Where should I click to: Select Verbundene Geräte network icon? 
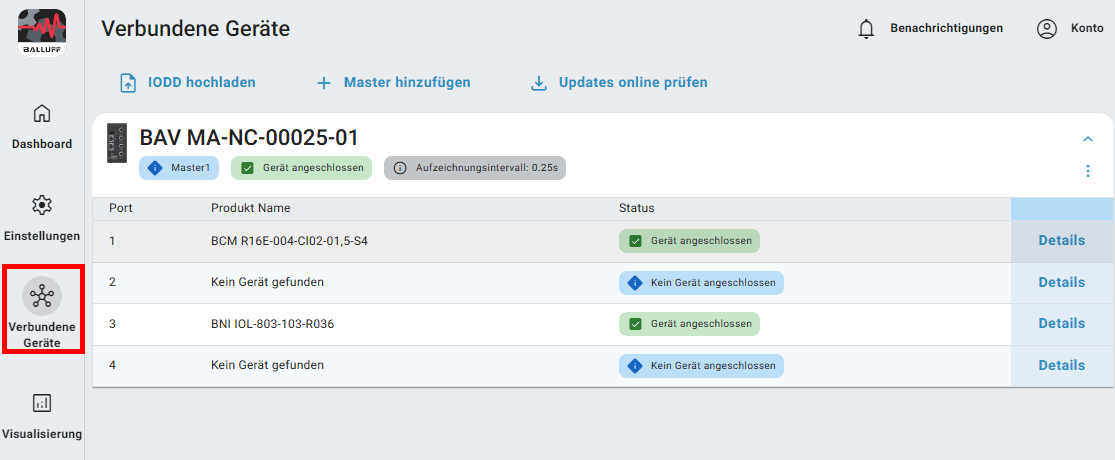point(42,296)
